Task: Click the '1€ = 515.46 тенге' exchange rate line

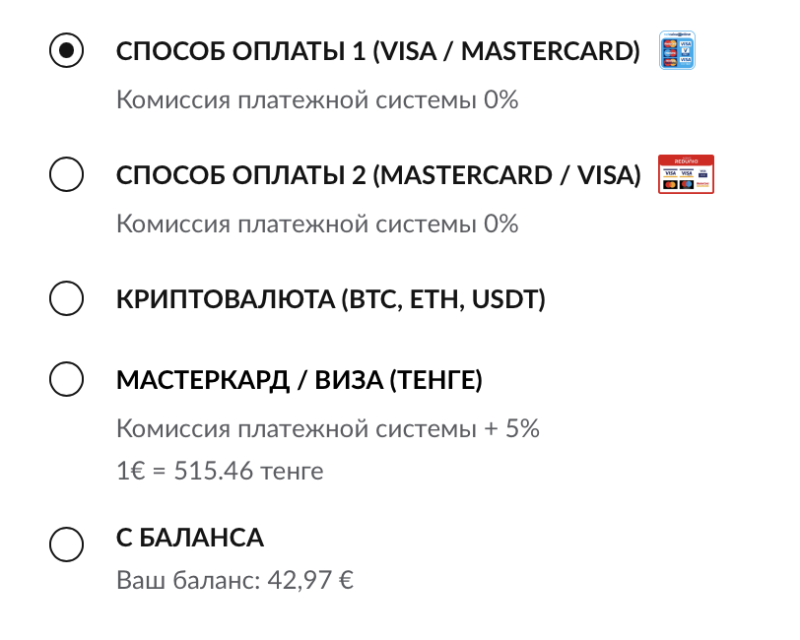Action: pos(220,470)
